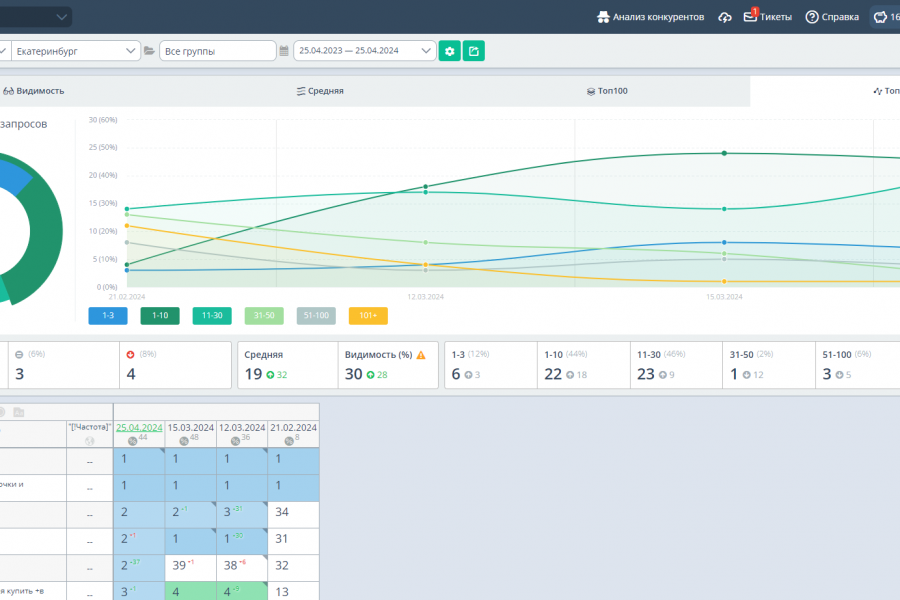Toggle the 11-30 teal legend series

pos(212,316)
